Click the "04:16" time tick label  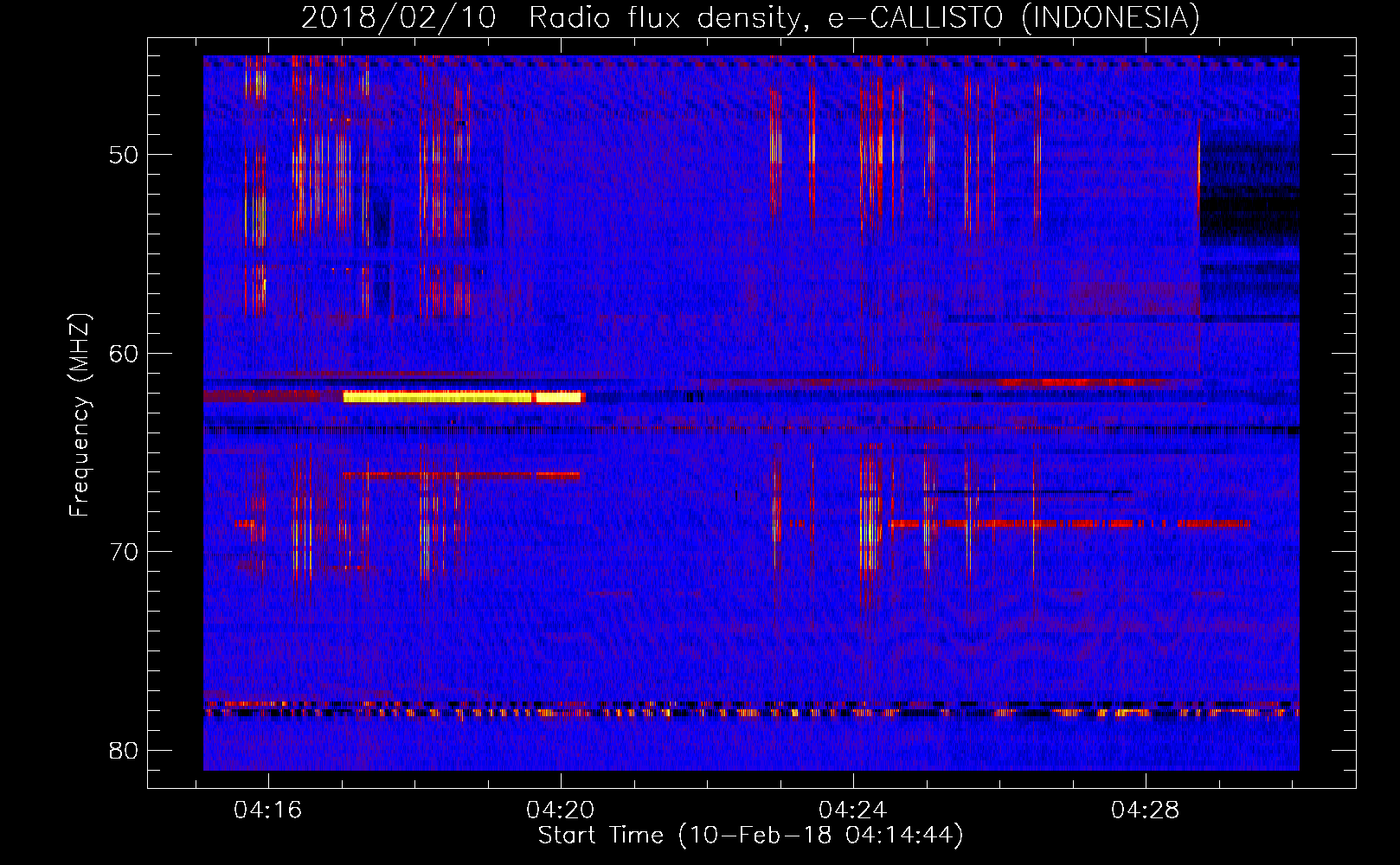click(x=267, y=810)
